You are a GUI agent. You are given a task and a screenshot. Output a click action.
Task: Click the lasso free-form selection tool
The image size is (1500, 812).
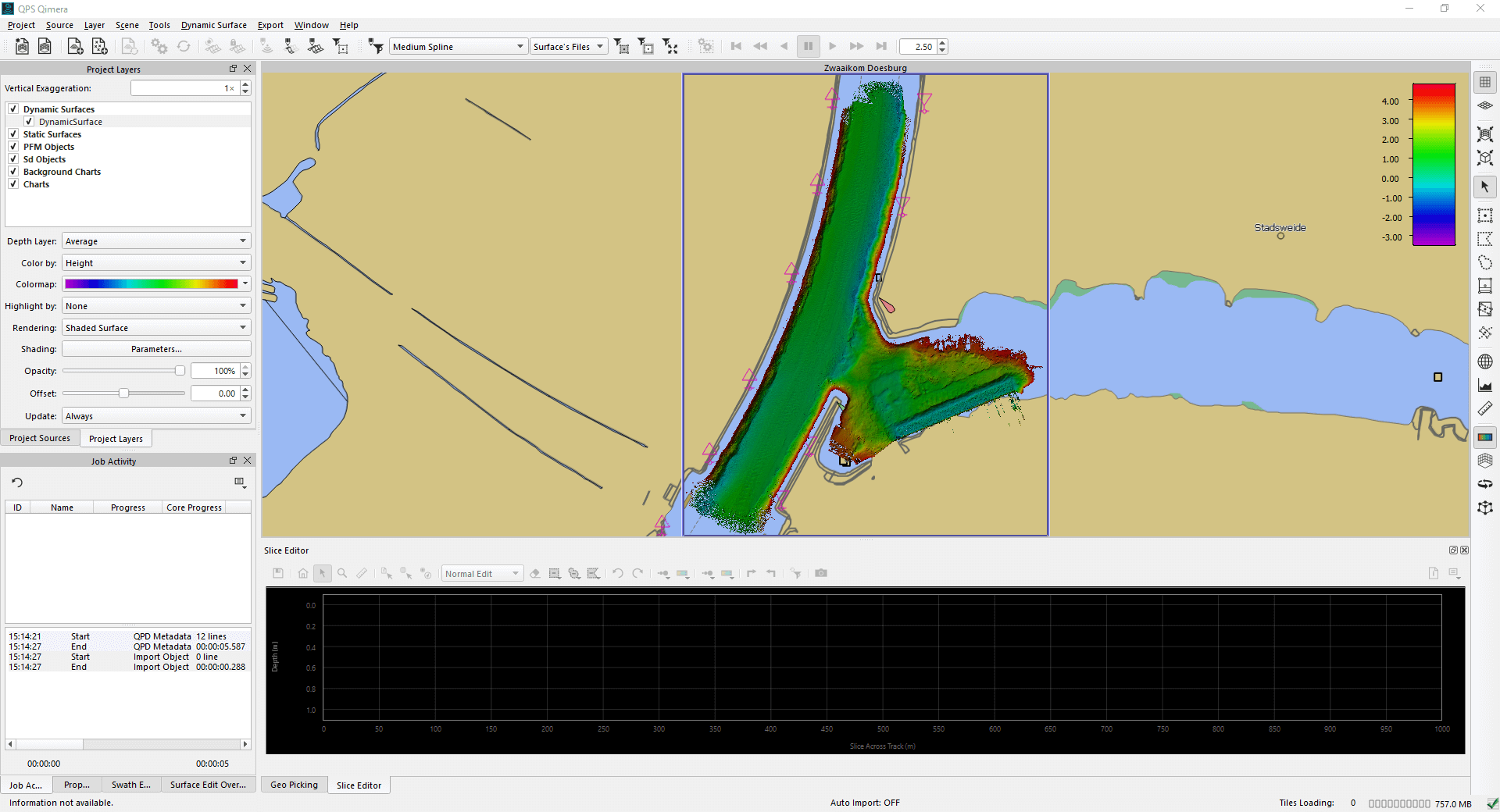pyautogui.click(x=1484, y=262)
